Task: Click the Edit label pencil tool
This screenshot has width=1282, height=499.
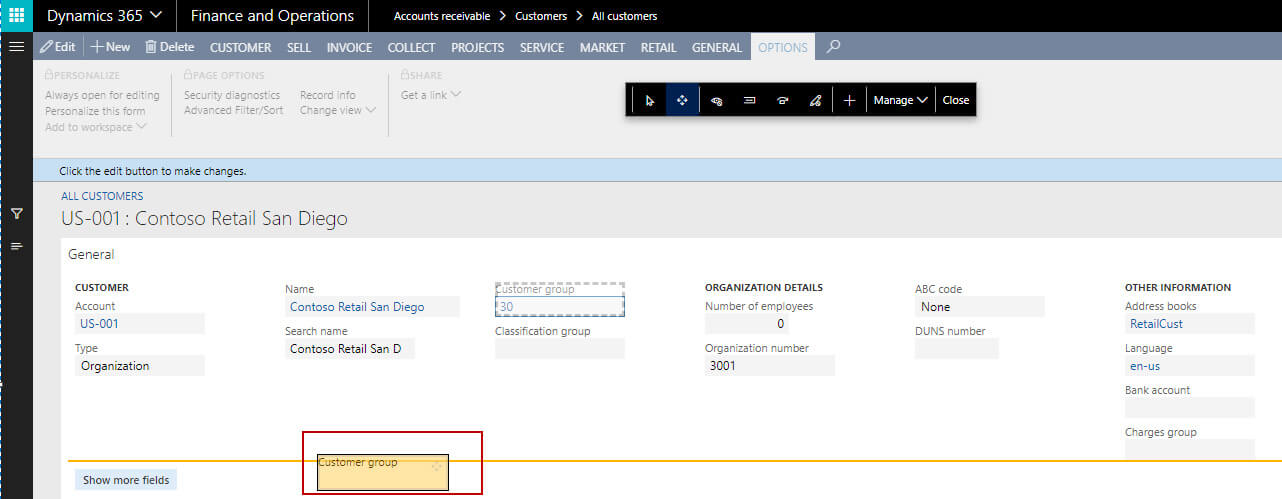Action: [814, 100]
